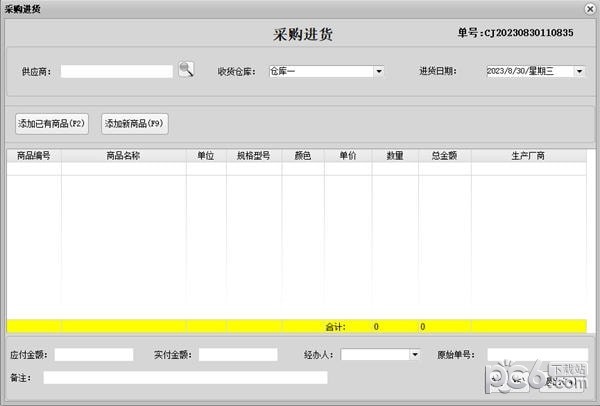Focus the 供应商 input field
Screen dimensions: 600x406
[x=117, y=71]
